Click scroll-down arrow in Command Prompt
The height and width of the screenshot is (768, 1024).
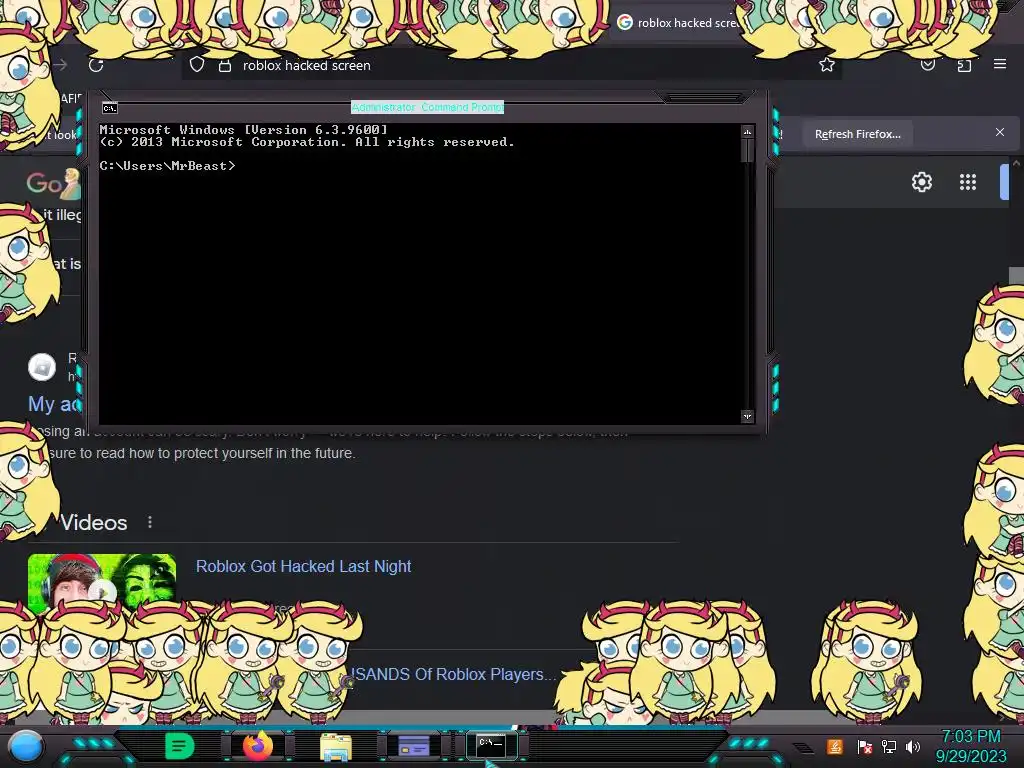(x=747, y=416)
